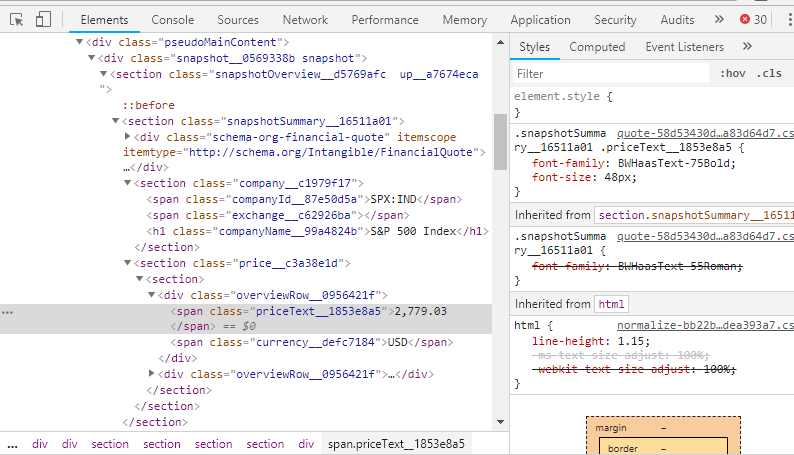The image size is (794, 455).
Task: Select the Styles sub-tab
Action: pyautogui.click(x=534, y=47)
